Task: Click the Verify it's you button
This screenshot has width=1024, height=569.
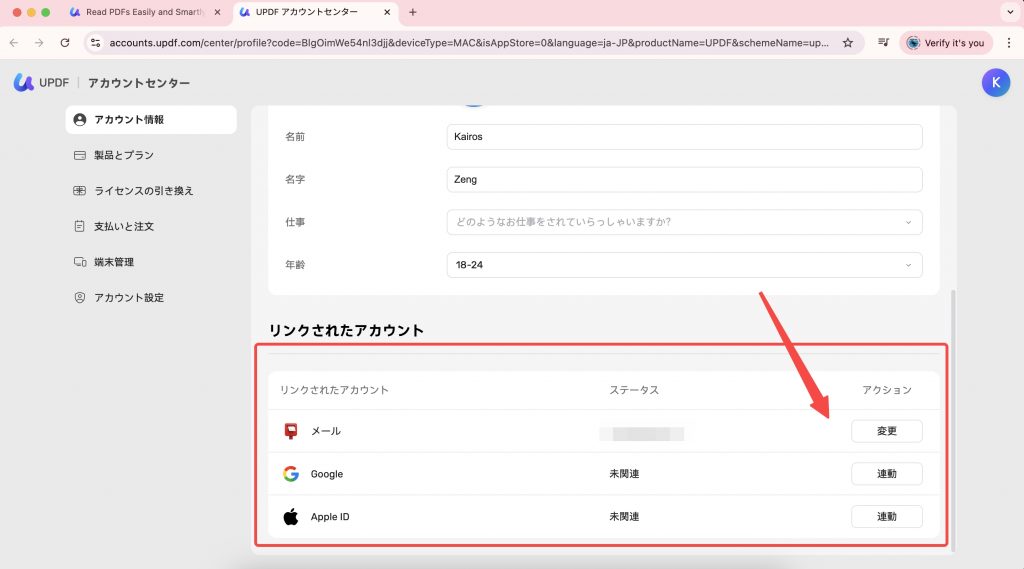Action: tap(946, 42)
